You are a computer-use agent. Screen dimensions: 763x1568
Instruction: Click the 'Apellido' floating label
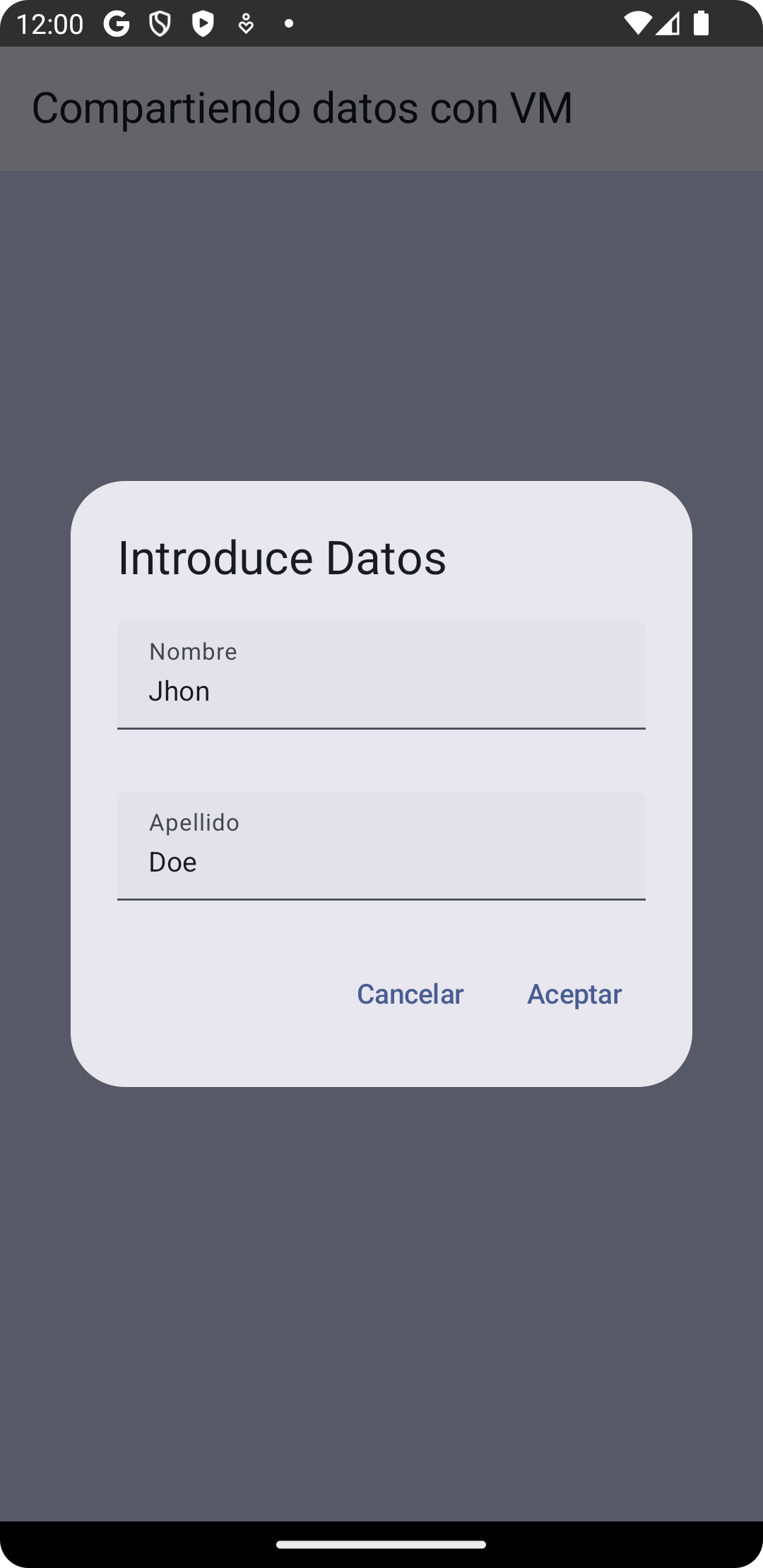coord(194,822)
